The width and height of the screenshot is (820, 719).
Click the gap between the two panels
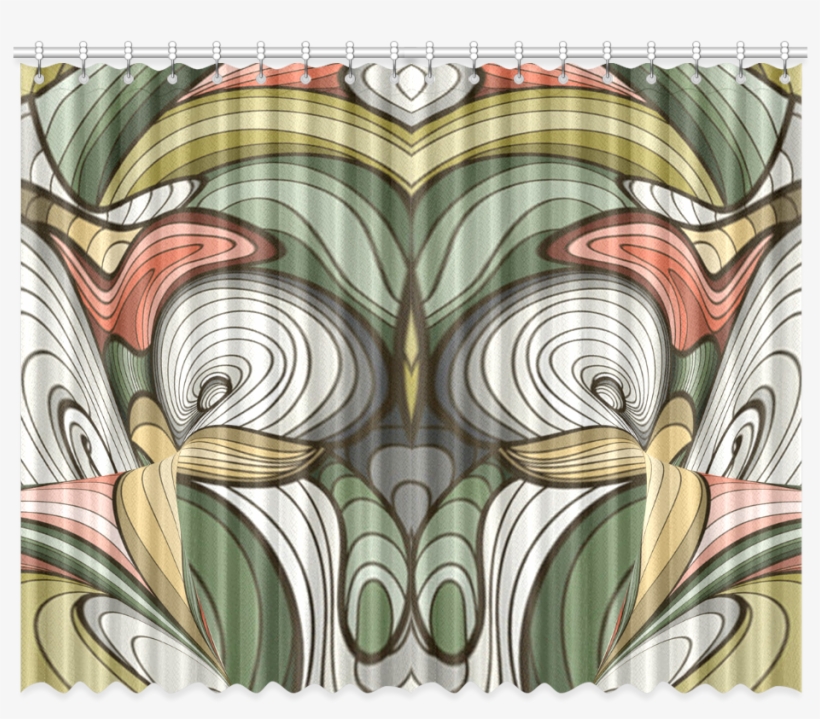[x=410, y=400]
